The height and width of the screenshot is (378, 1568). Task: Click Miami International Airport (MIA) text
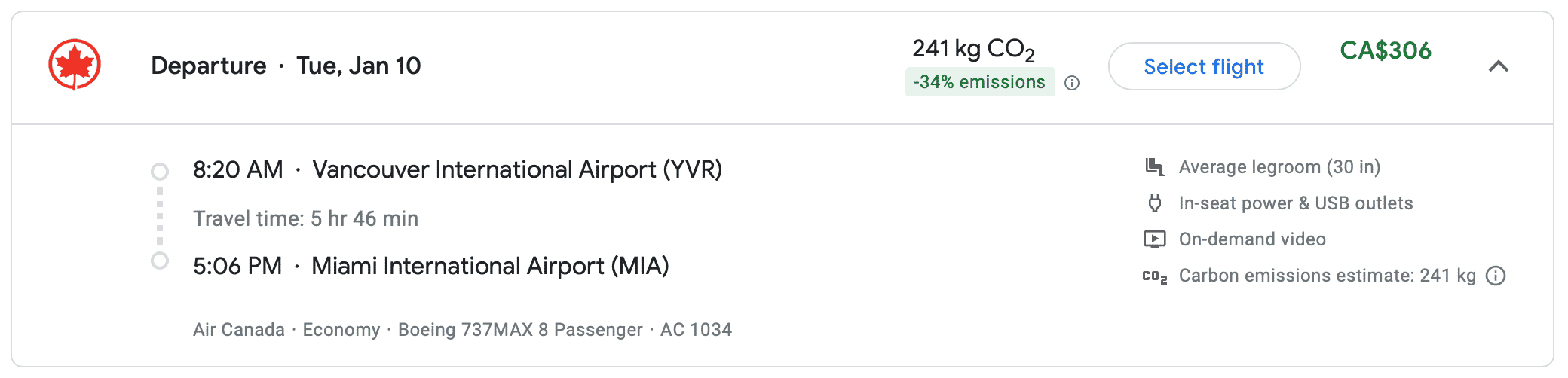click(490, 266)
